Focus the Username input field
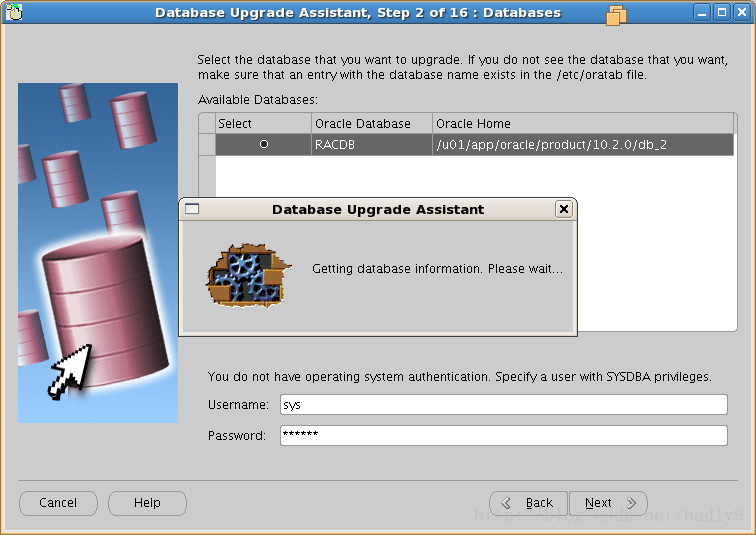Image resolution: width=756 pixels, height=535 pixels. [504, 404]
